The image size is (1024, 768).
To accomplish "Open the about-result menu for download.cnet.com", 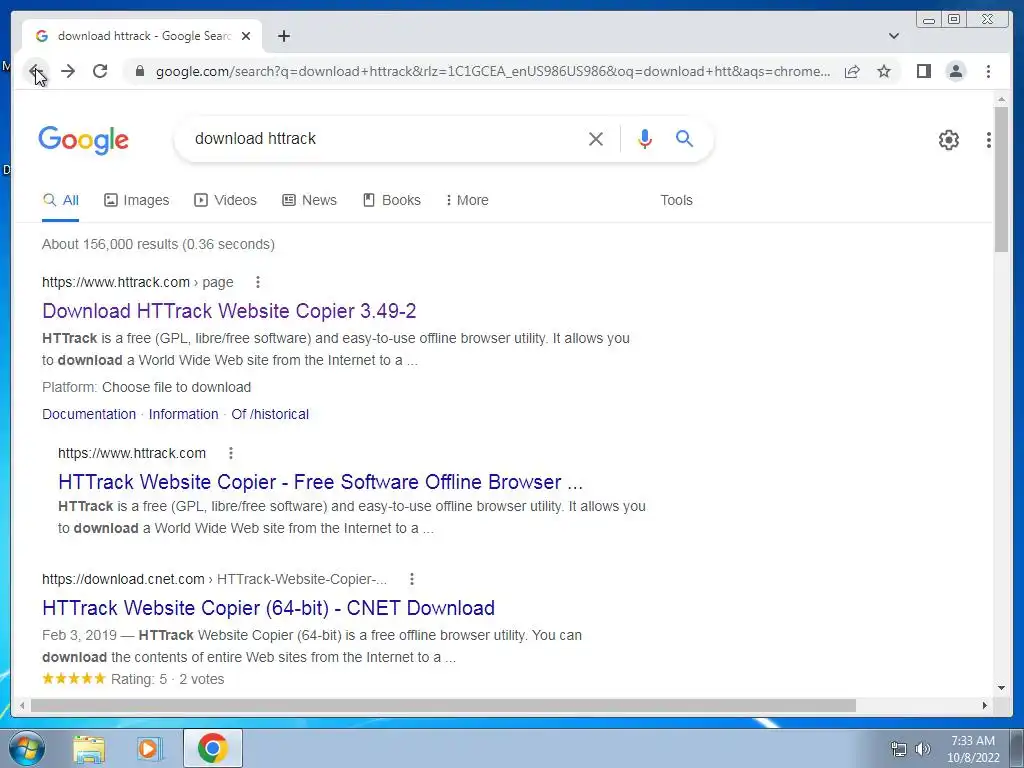I will (411, 579).
